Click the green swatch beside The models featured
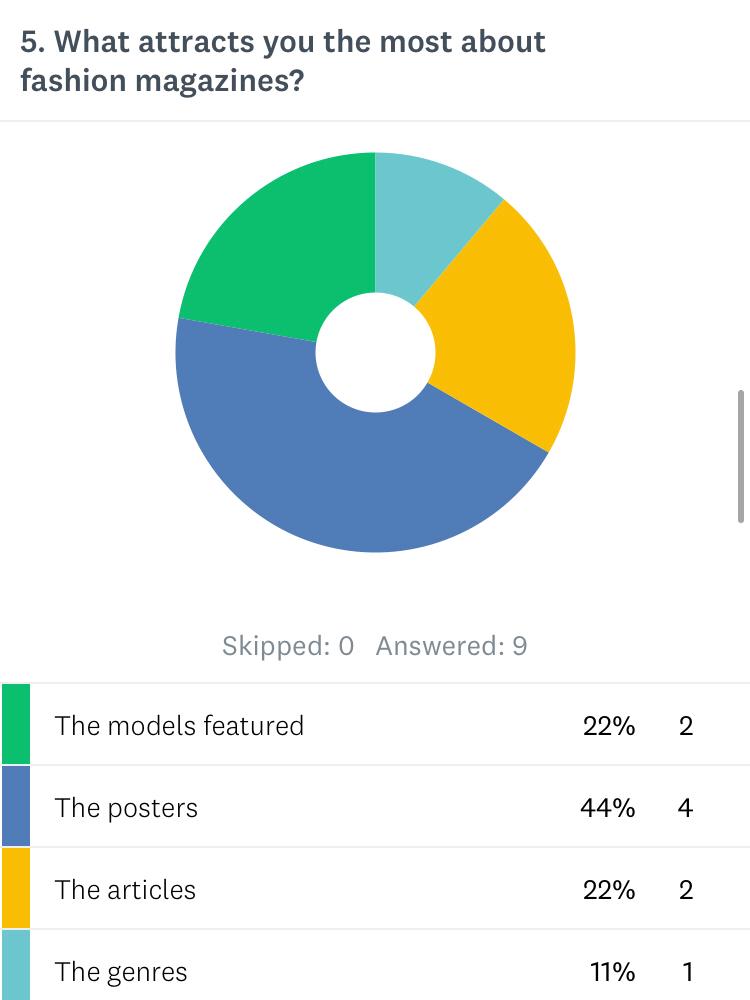Viewport: 750px width, 1000px height. pyautogui.click(x=16, y=725)
